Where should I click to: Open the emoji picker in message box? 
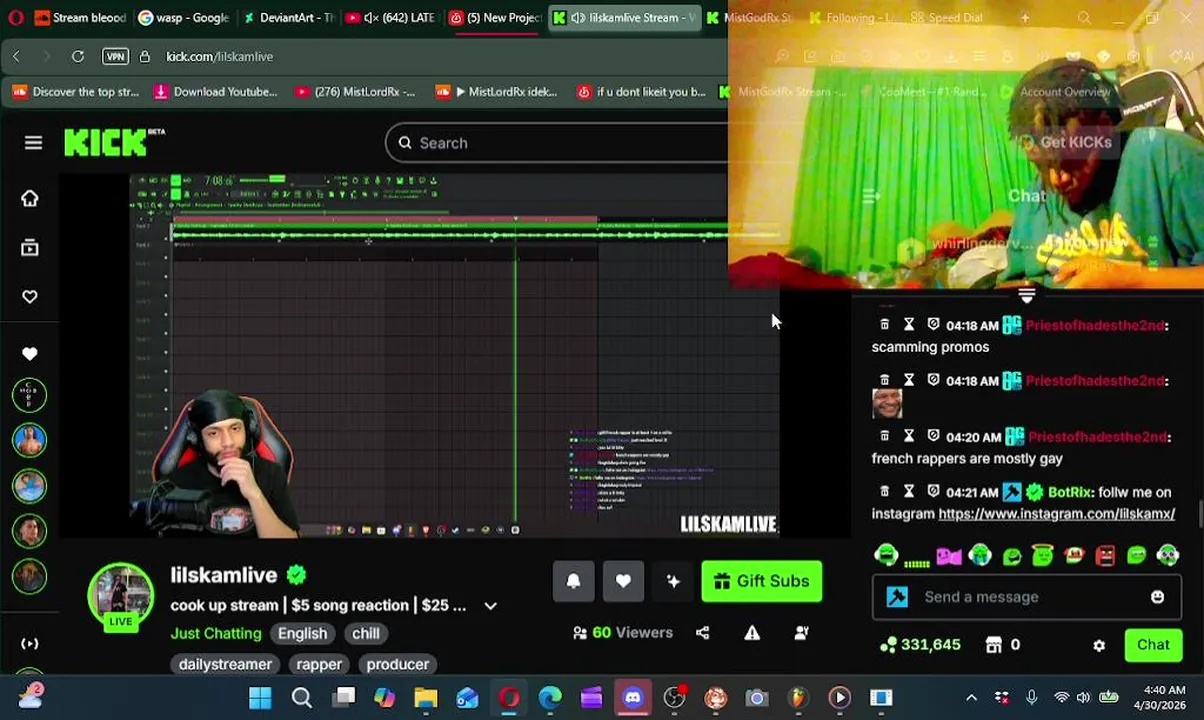pos(1157,597)
